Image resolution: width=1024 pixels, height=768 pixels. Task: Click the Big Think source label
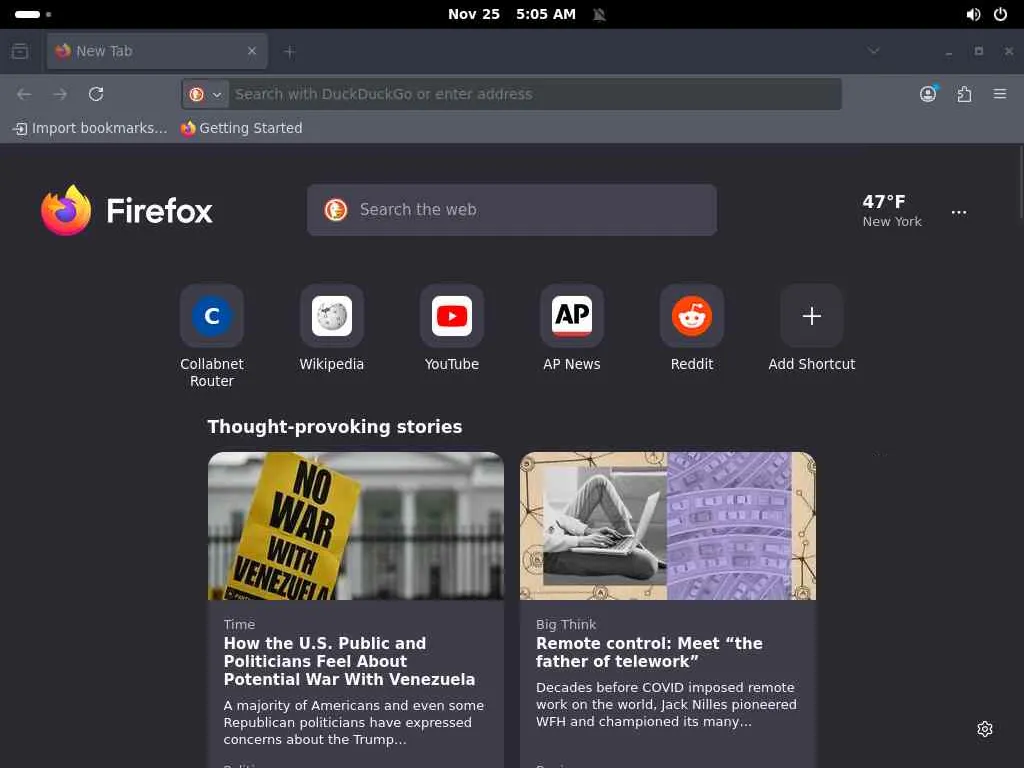coord(566,624)
